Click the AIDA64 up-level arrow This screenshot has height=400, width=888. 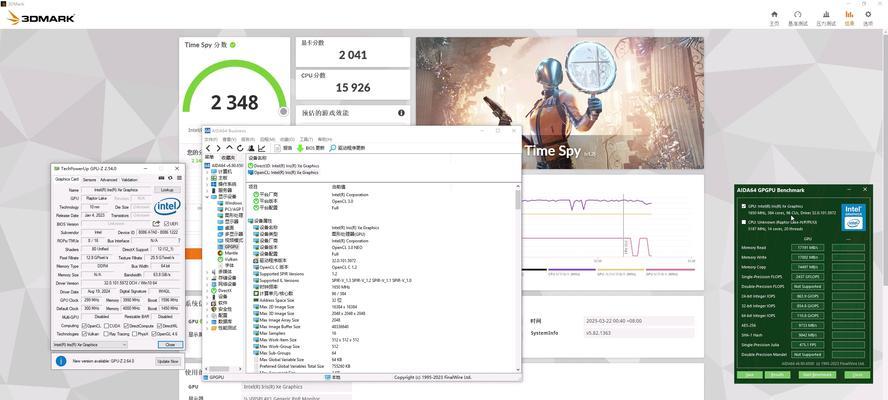click(229, 147)
